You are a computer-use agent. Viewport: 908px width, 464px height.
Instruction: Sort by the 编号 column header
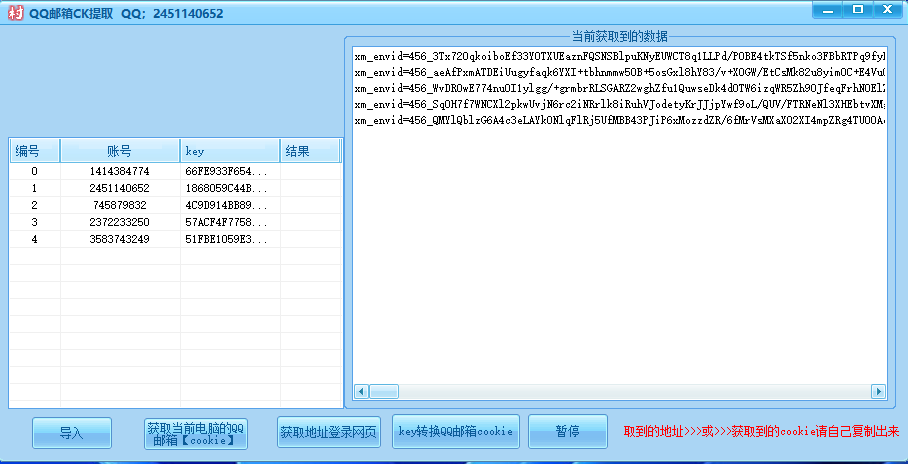[x=34, y=151]
